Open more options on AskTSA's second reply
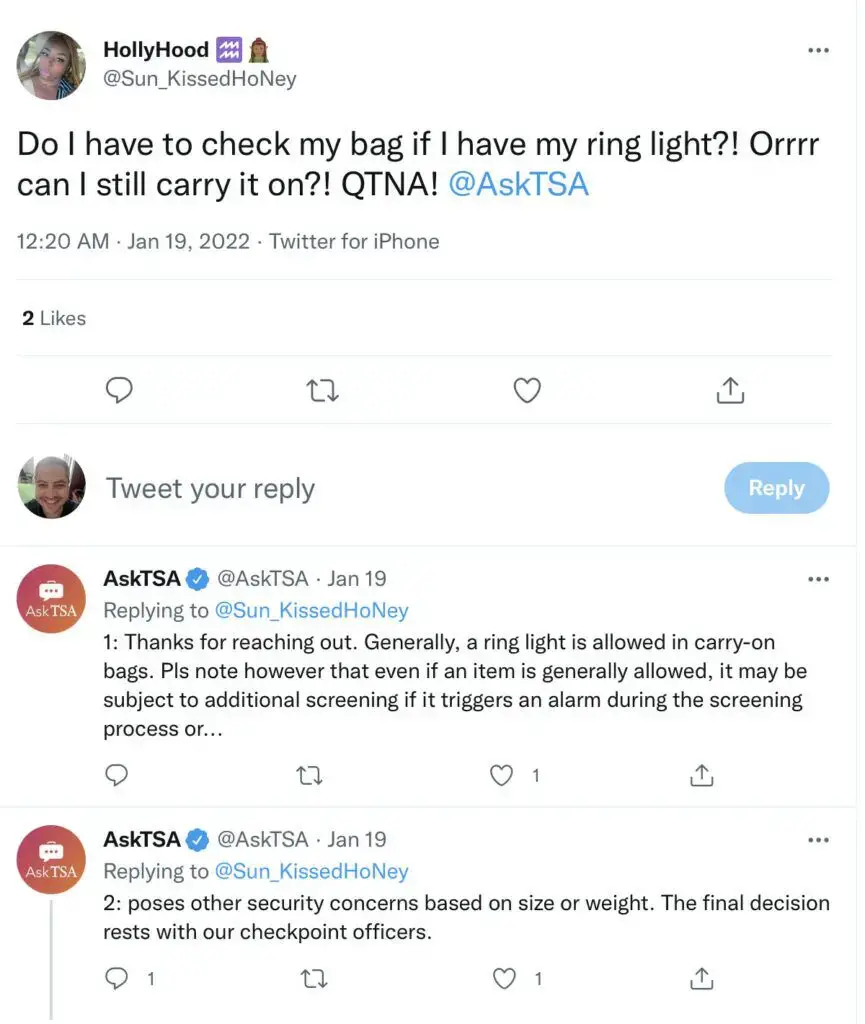 [x=818, y=838]
